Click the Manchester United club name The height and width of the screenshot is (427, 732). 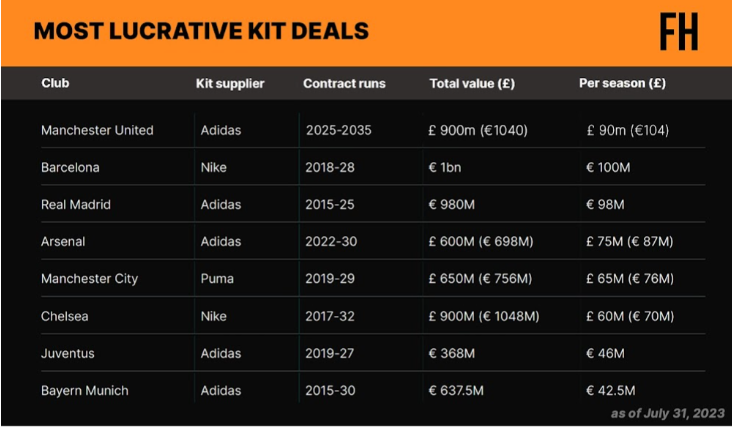[x=97, y=130]
